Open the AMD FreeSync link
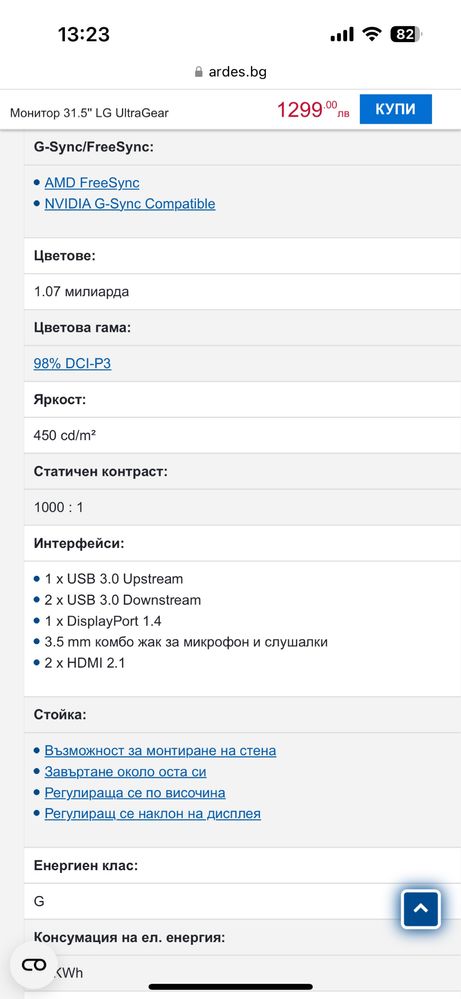 point(92,183)
